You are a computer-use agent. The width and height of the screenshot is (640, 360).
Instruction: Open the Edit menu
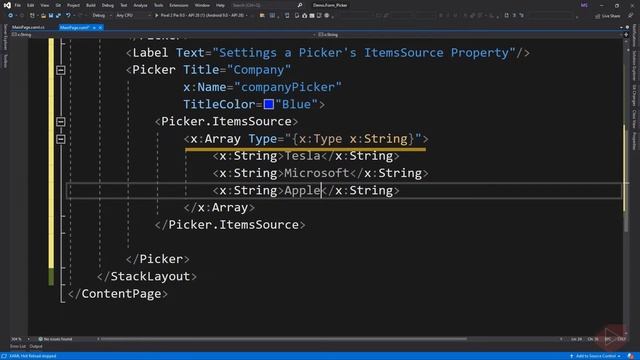(x=31, y=5)
